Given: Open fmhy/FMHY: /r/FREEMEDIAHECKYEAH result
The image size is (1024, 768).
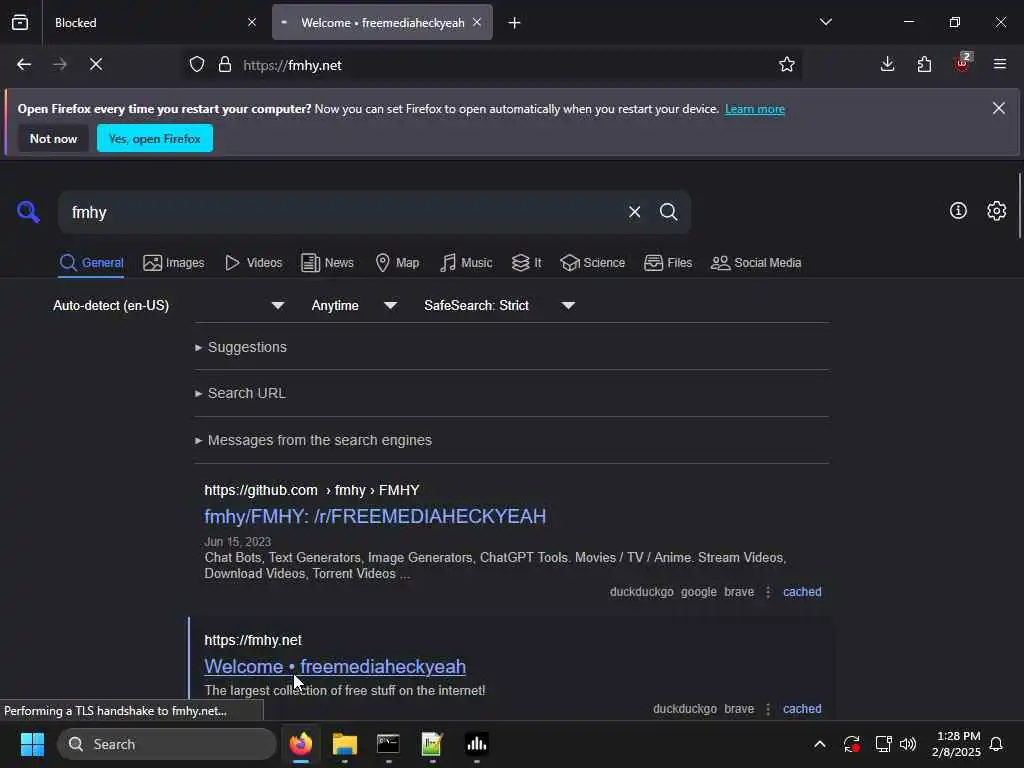Looking at the screenshot, I should [x=375, y=517].
